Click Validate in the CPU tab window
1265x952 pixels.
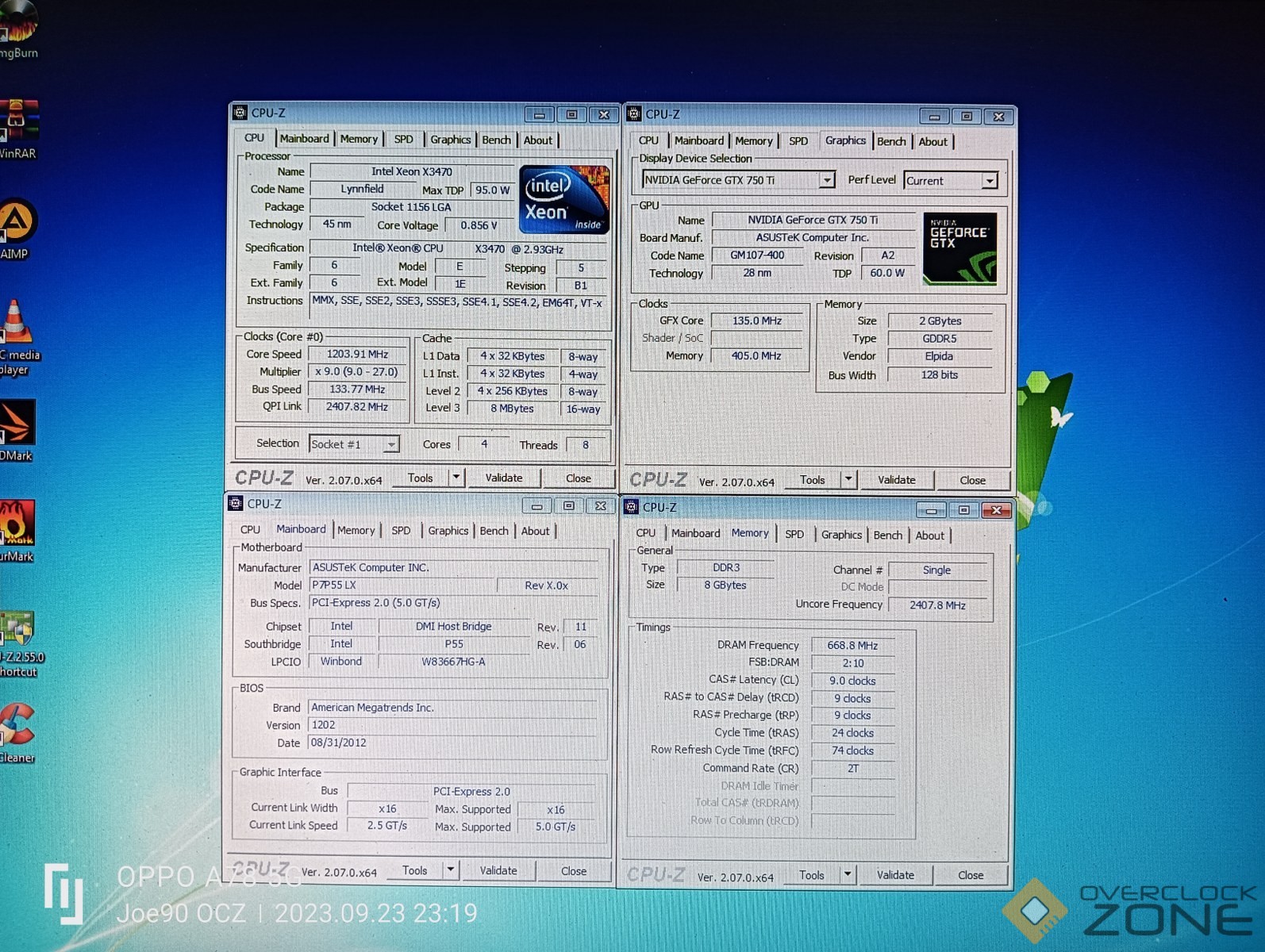504,478
